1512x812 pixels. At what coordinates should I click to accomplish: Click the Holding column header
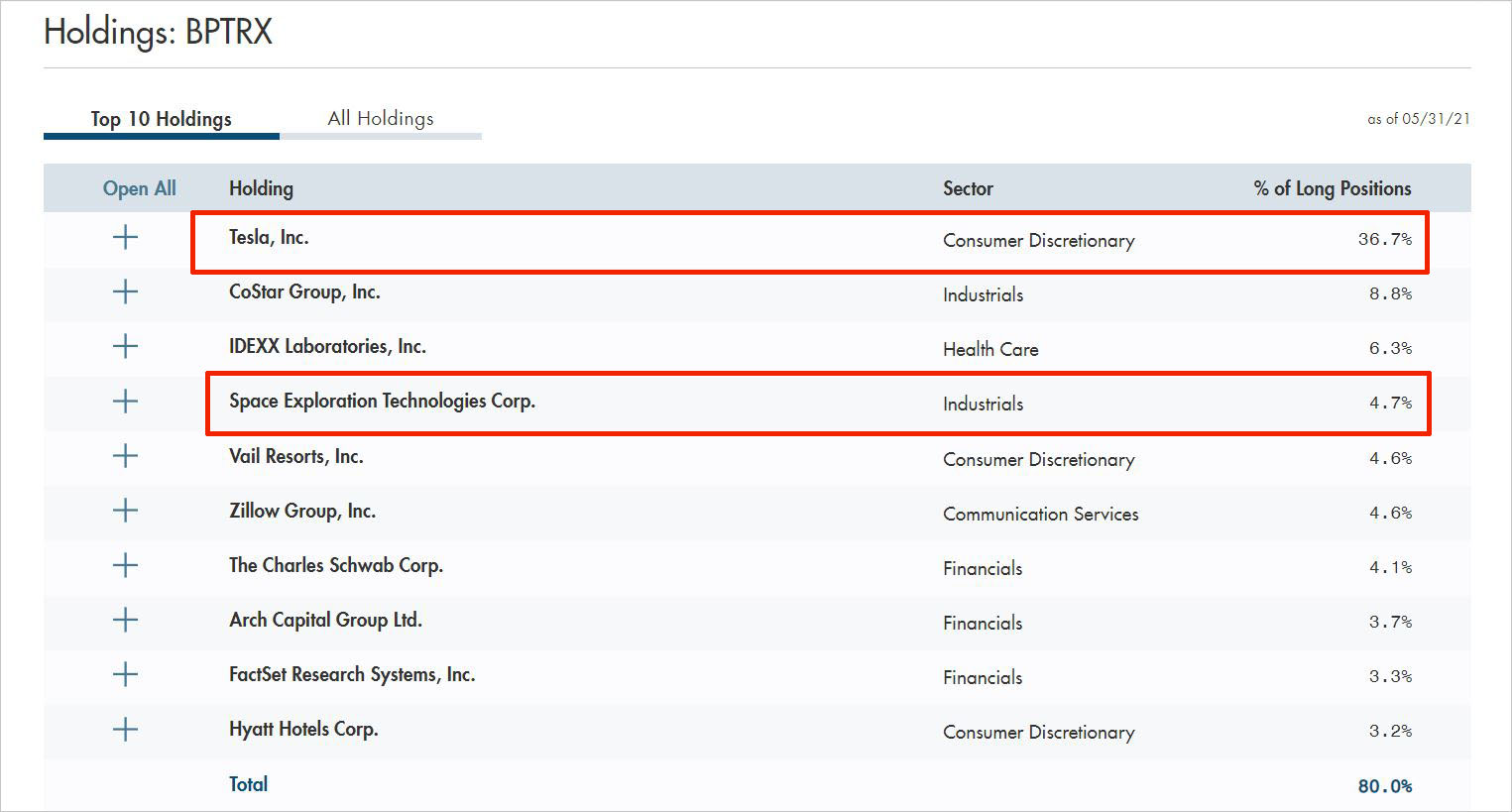[x=261, y=188]
